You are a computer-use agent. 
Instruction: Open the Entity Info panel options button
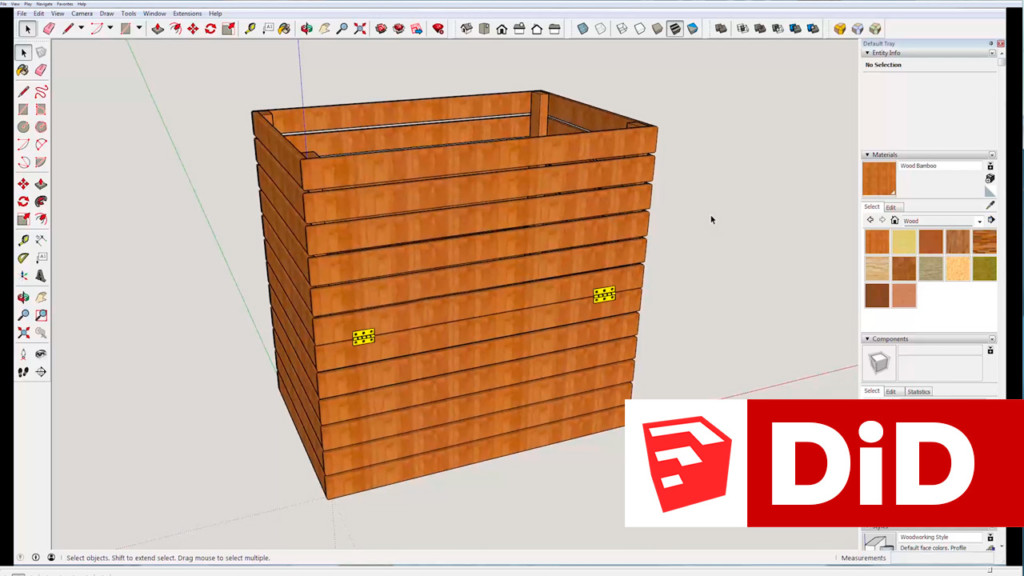[992, 53]
